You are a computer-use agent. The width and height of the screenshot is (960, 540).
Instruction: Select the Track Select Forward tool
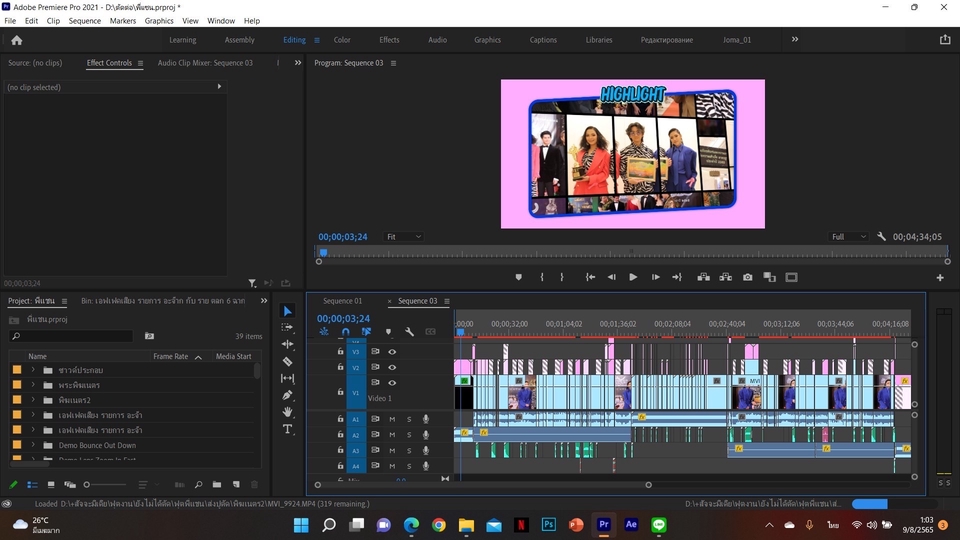coord(287,328)
